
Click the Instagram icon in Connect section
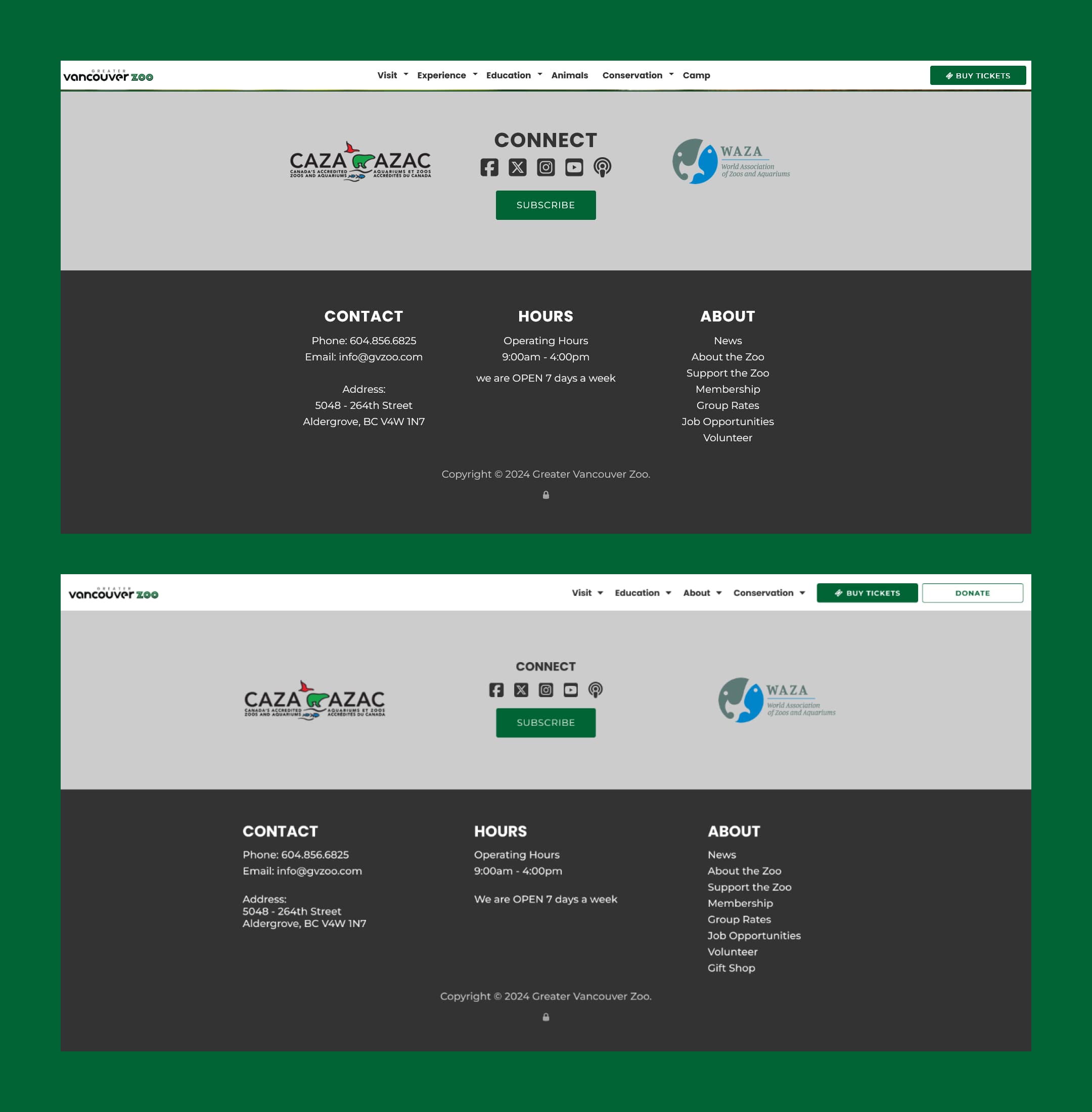[x=546, y=167]
